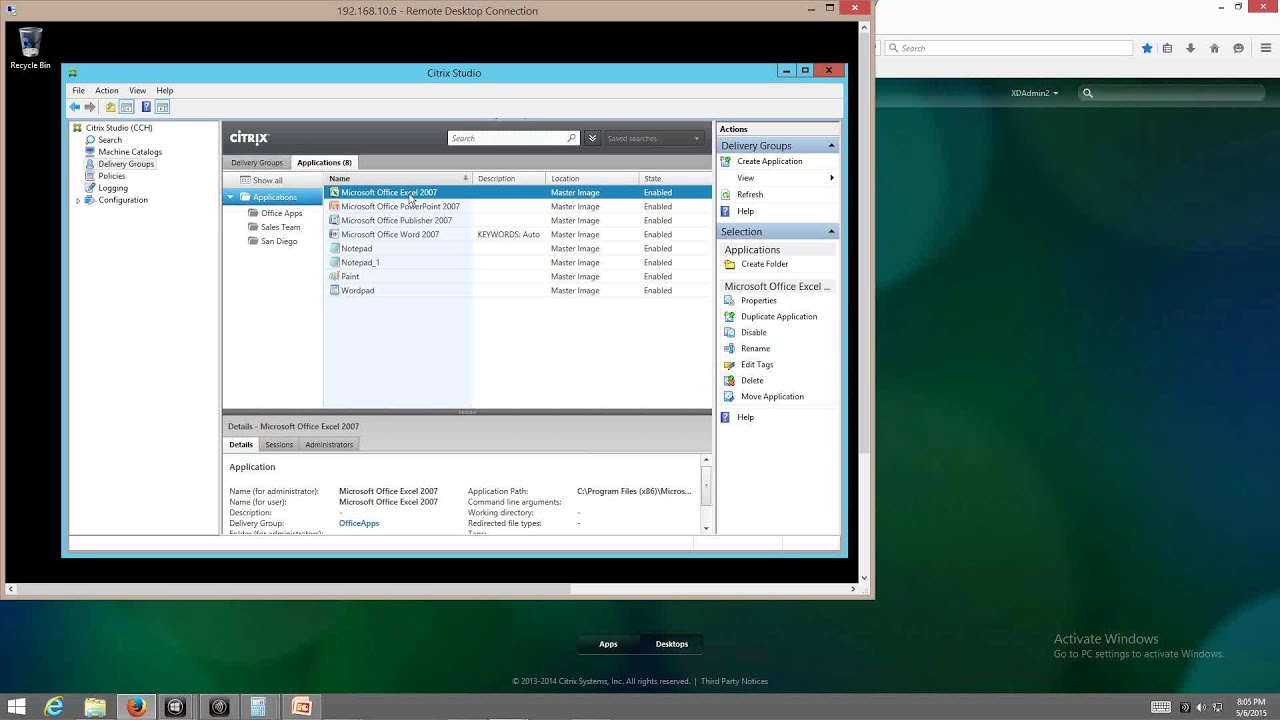1280x720 pixels.
Task: Open the Firefox hamburger menu
Action: [x=1265, y=48]
